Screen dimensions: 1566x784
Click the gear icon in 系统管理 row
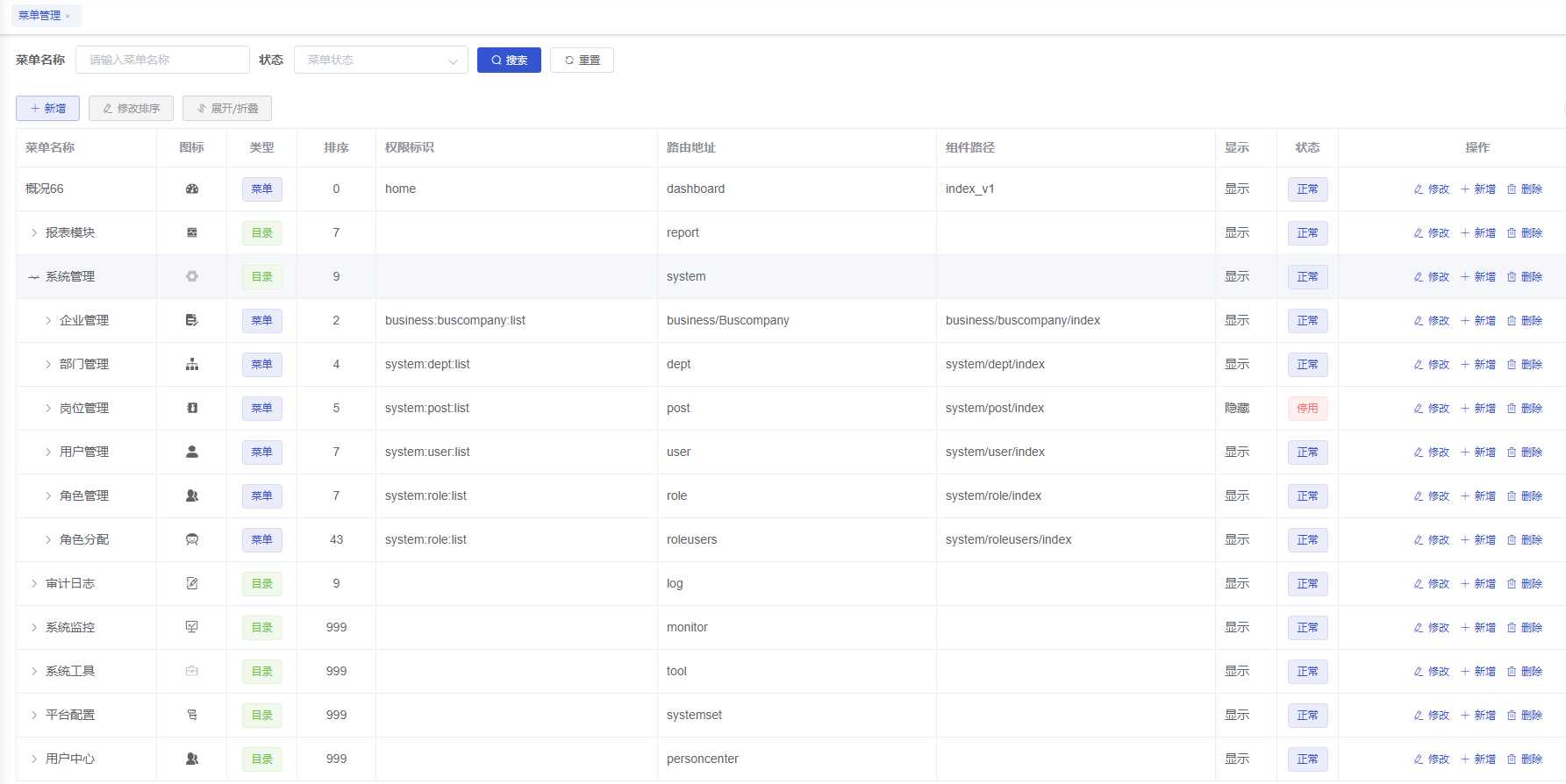point(192,276)
